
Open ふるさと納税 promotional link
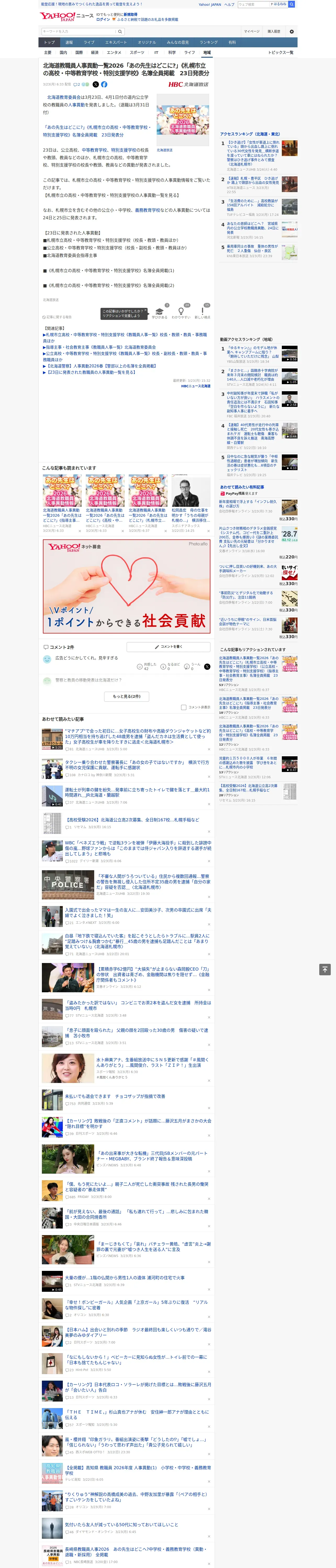[147, 20]
